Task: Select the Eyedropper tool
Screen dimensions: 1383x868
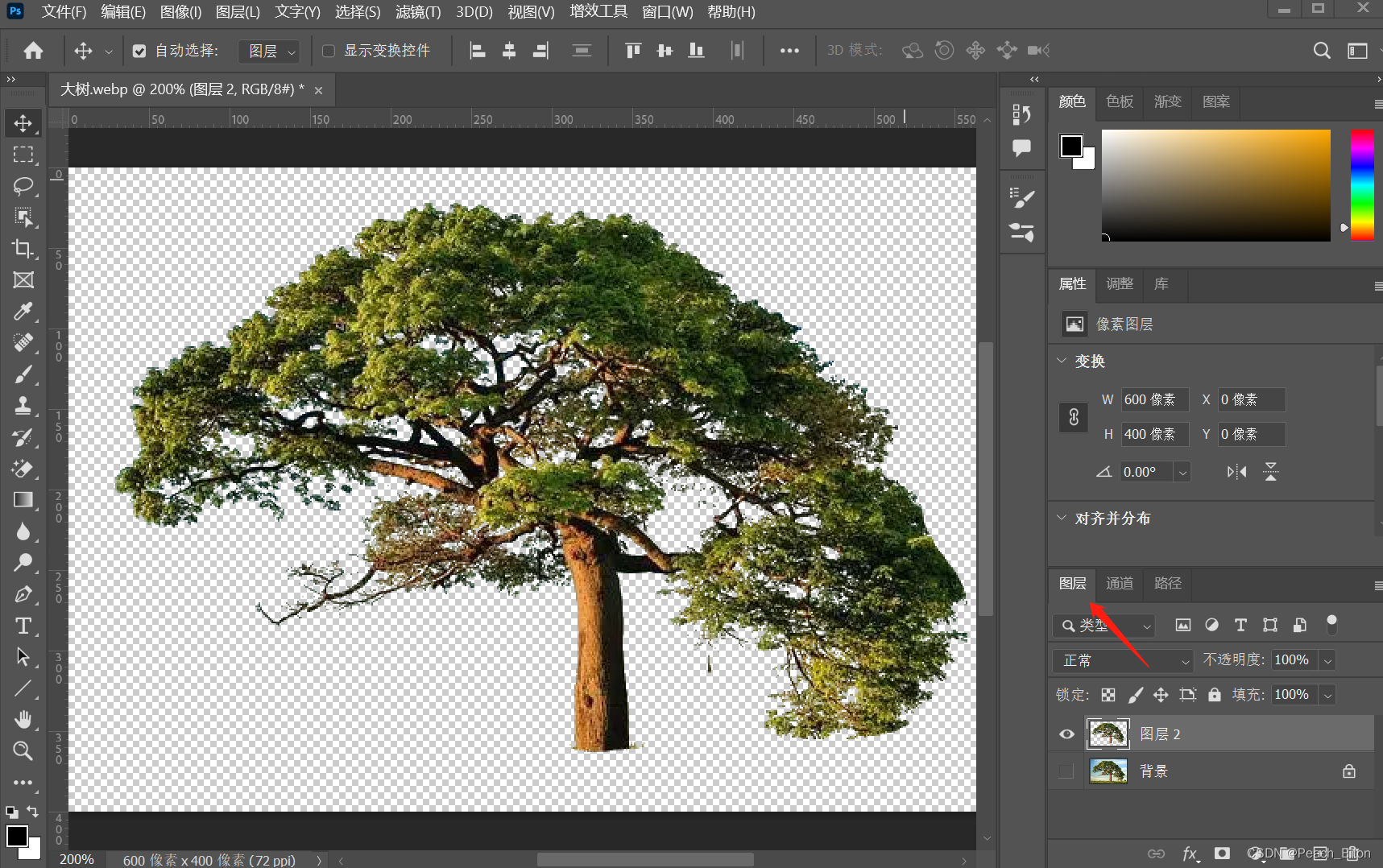Action: point(23,312)
